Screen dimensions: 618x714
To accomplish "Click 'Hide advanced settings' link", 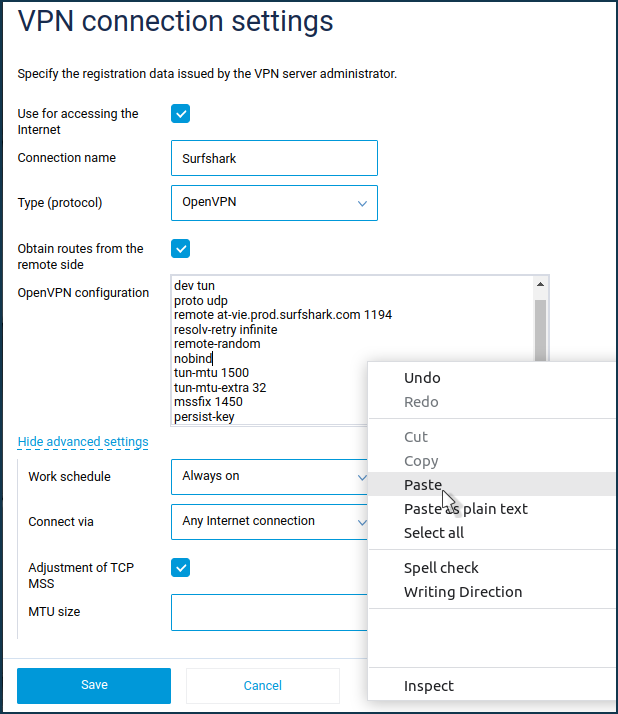I will click(83, 442).
